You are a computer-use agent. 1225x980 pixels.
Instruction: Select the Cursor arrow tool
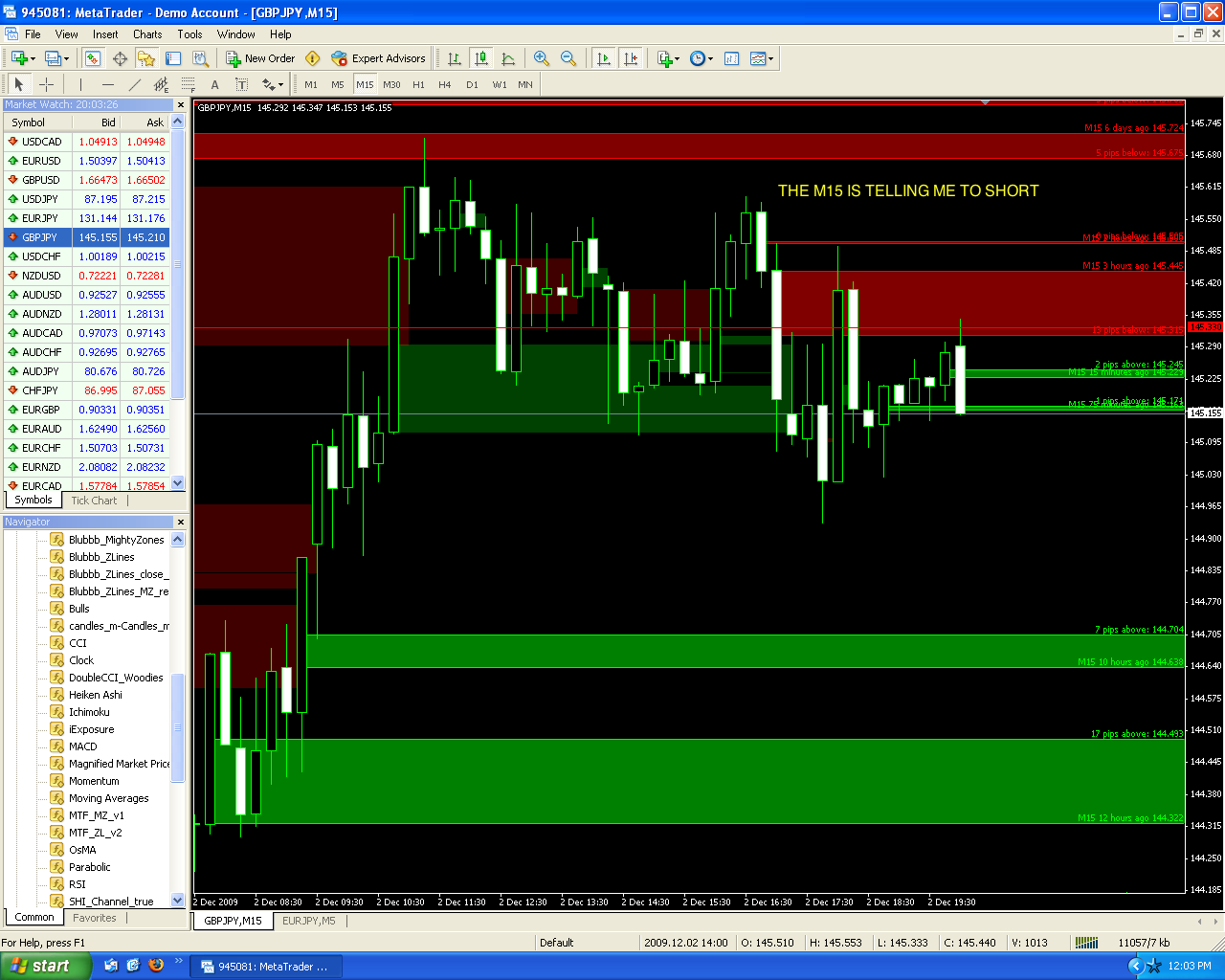click(x=18, y=84)
